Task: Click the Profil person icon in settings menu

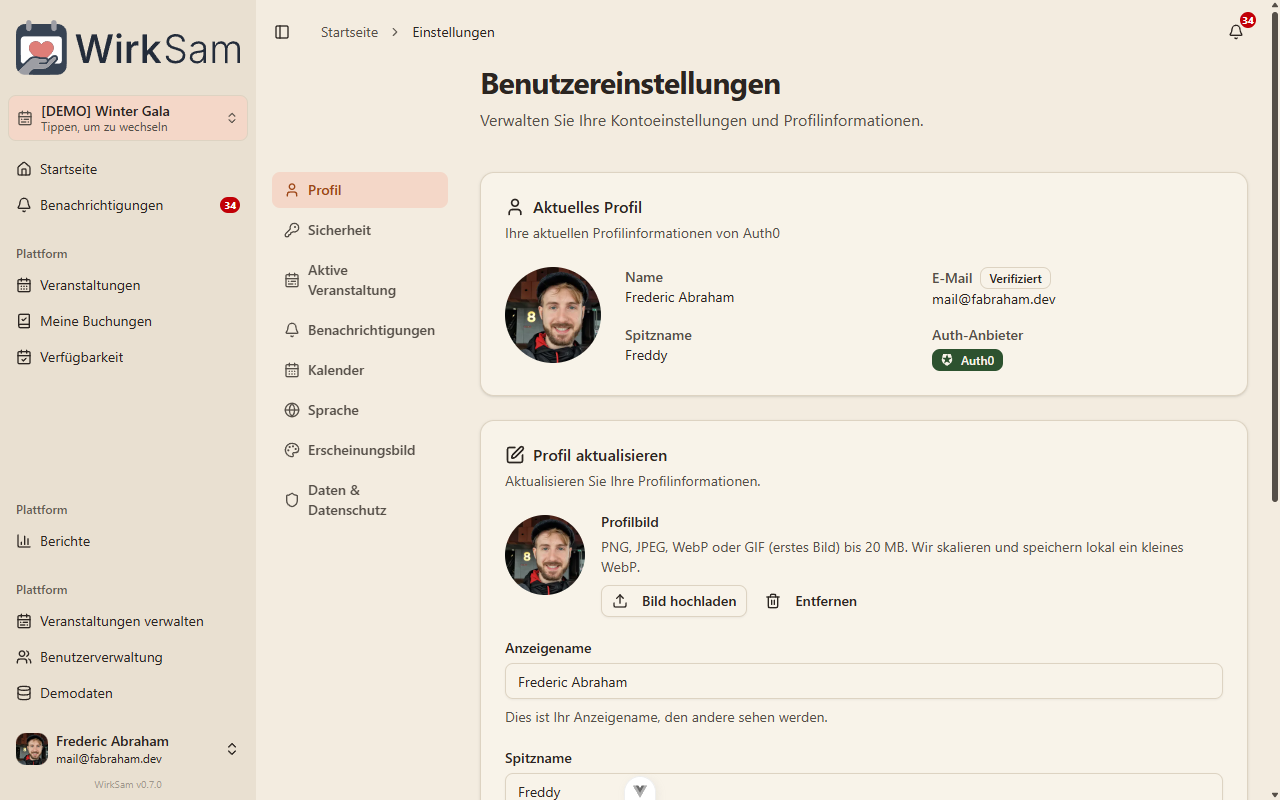Action: click(x=292, y=190)
